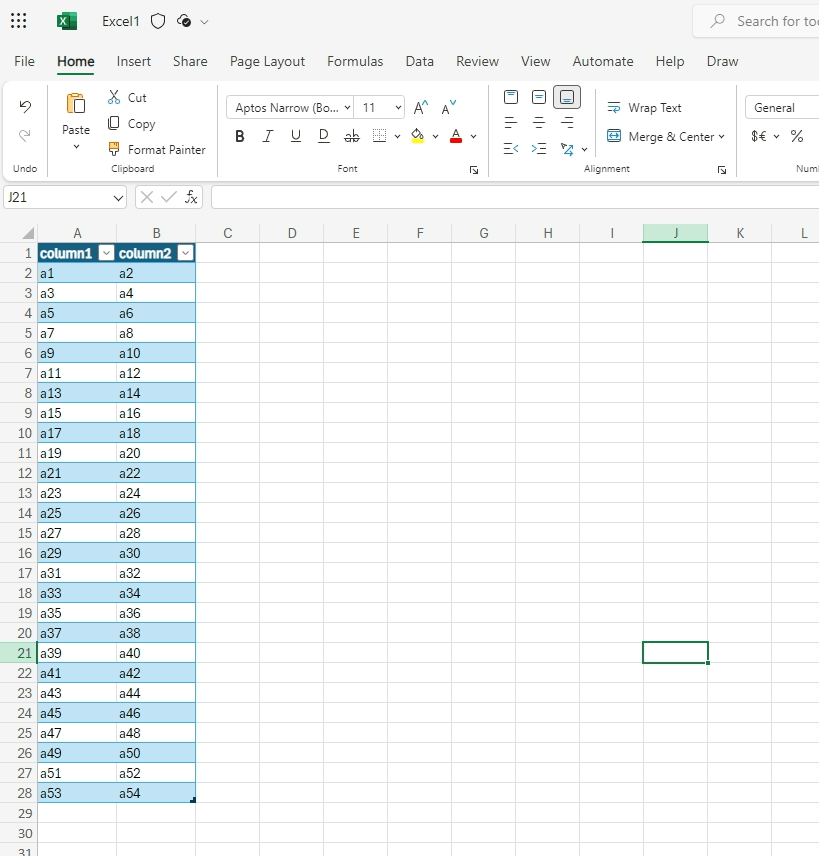Image resolution: width=819 pixels, height=856 pixels.
Task: Copy the selection
Action: click(x=132, y=123)
